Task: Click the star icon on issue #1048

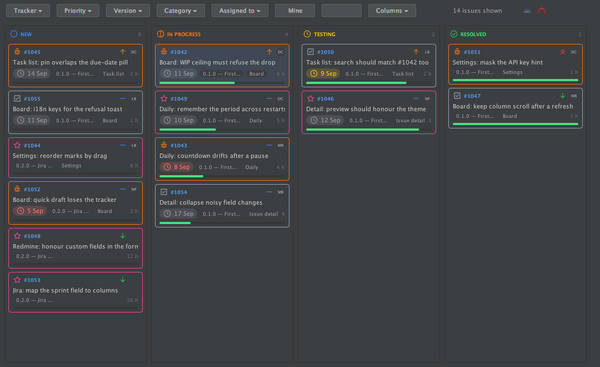Action: click(17, 236)
